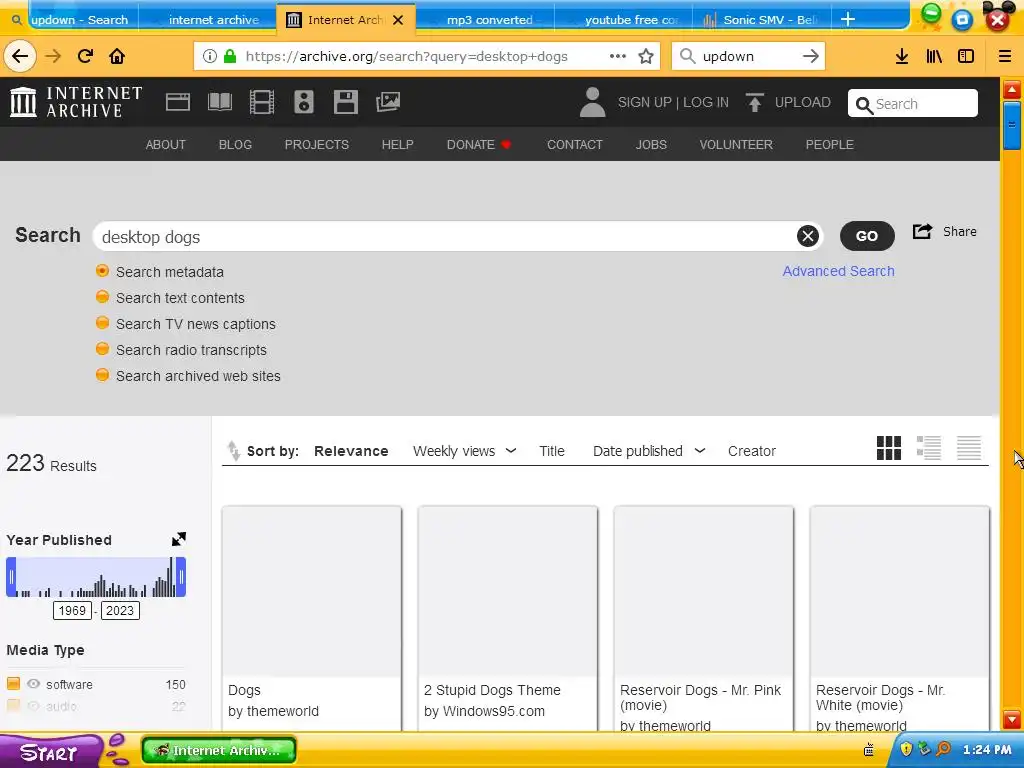The width and height of the screenshot is (1024, 768).
Task: Open the Web archive icon in header
Action: pos(178,103)
